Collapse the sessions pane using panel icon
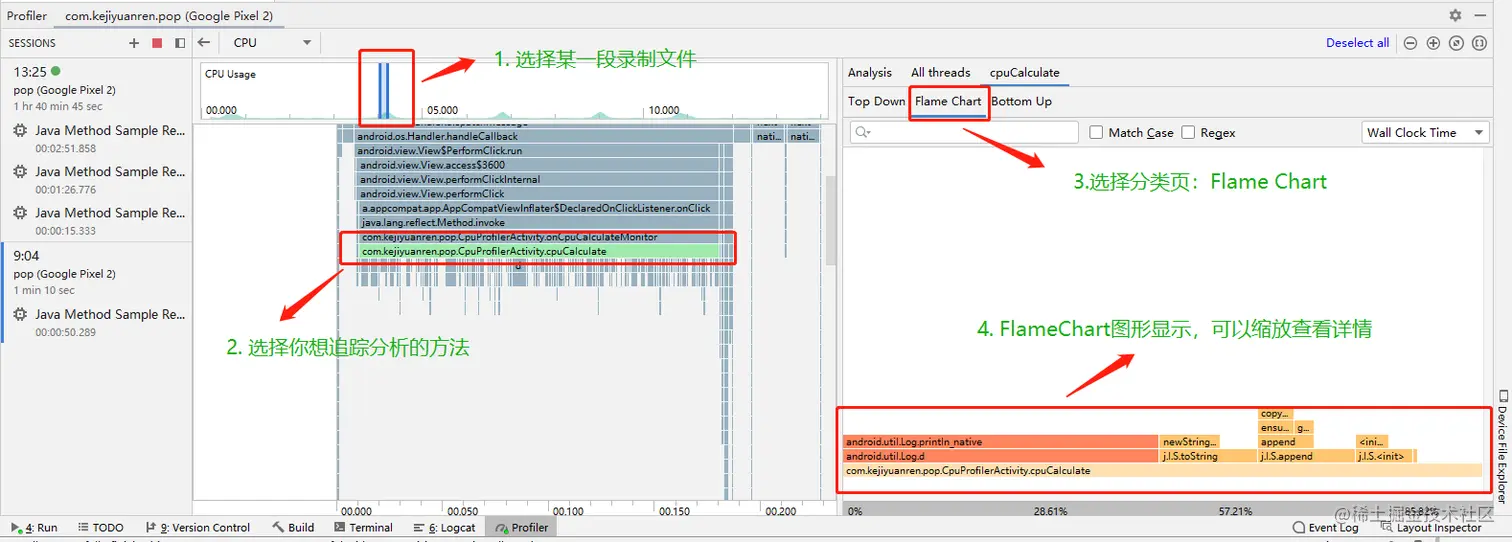The image size is (1512, 542). point(180,43)
